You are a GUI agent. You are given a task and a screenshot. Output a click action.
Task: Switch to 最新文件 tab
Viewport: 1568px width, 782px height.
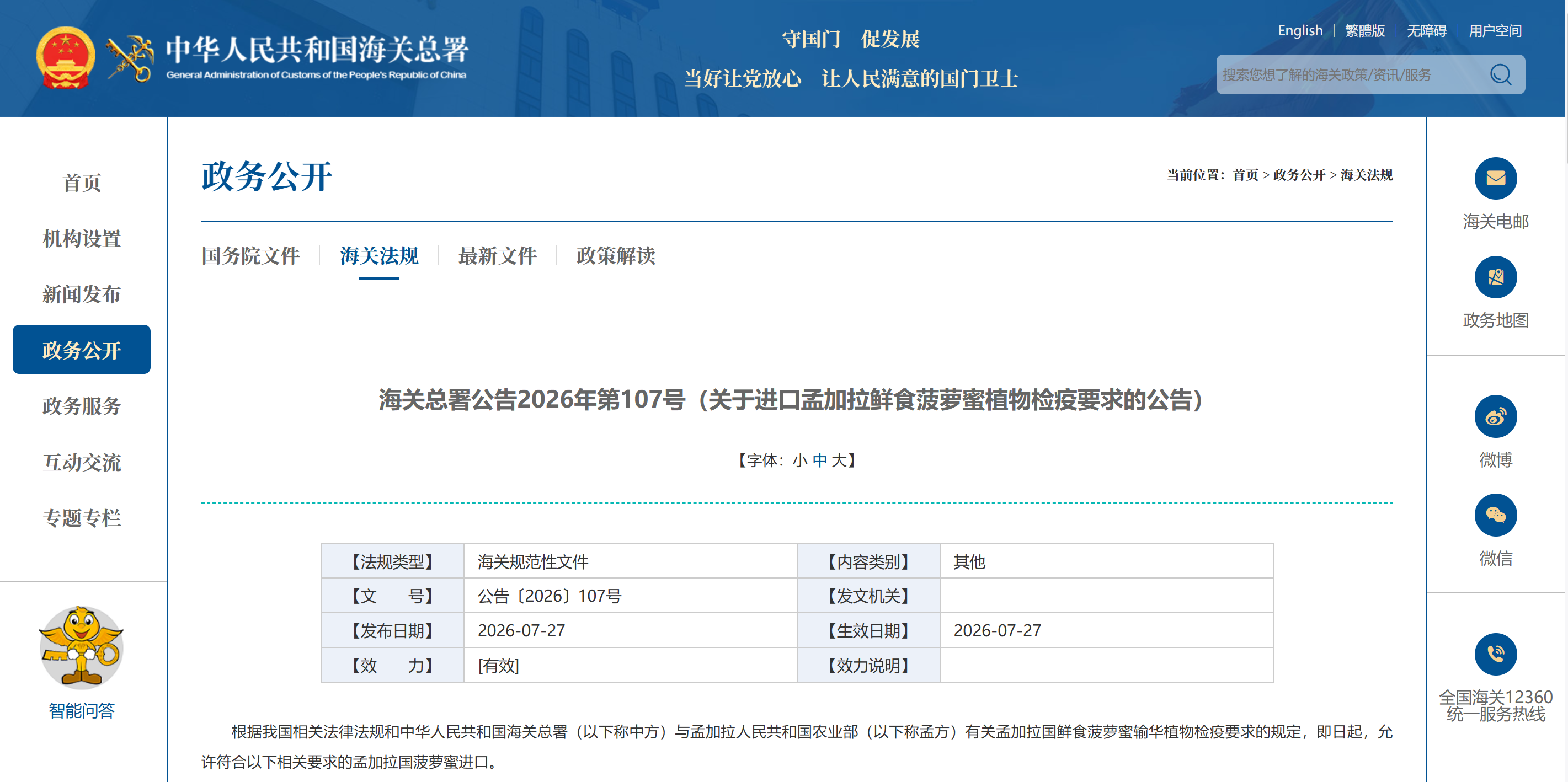pyautogui.click(x=497, y=255)
